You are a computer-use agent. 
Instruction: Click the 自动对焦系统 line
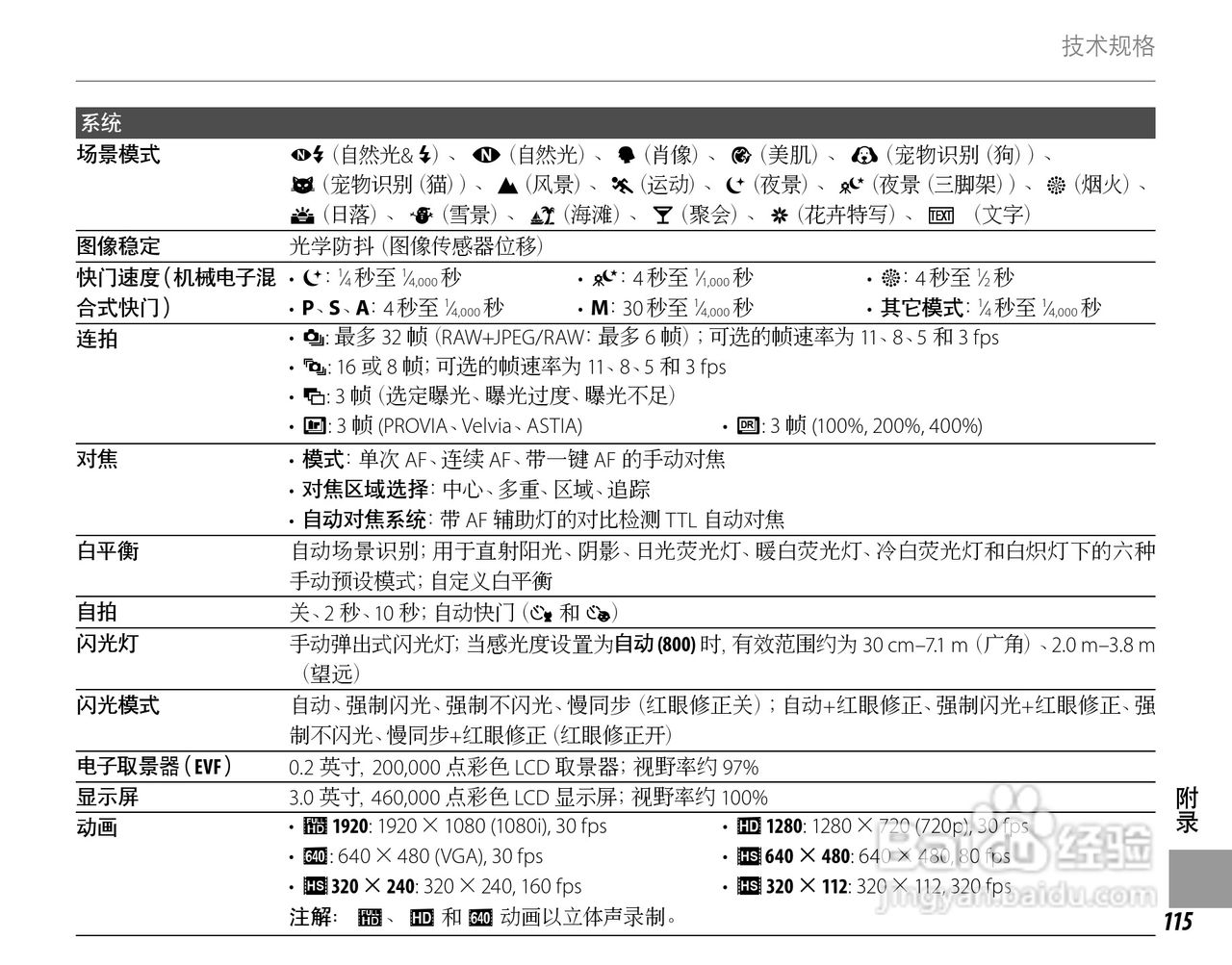(x=544, y=521)
